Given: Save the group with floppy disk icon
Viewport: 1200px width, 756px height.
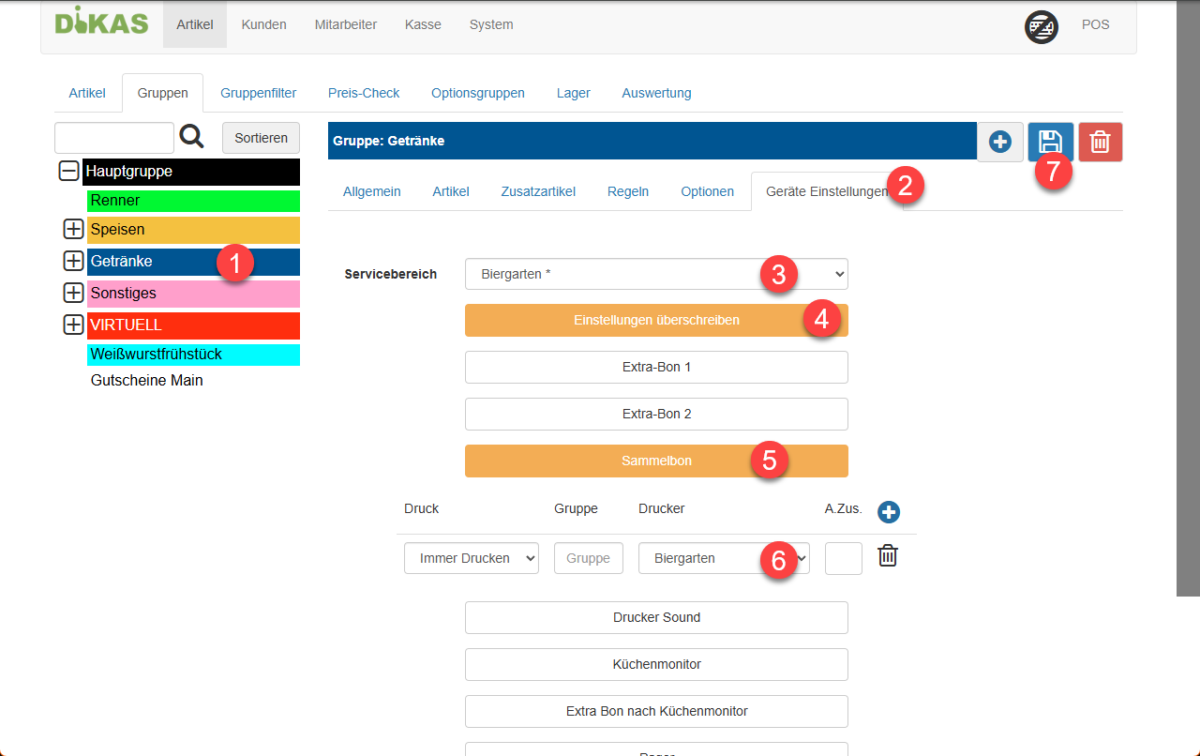Looking at the screenshot, I should (1050, 142).
